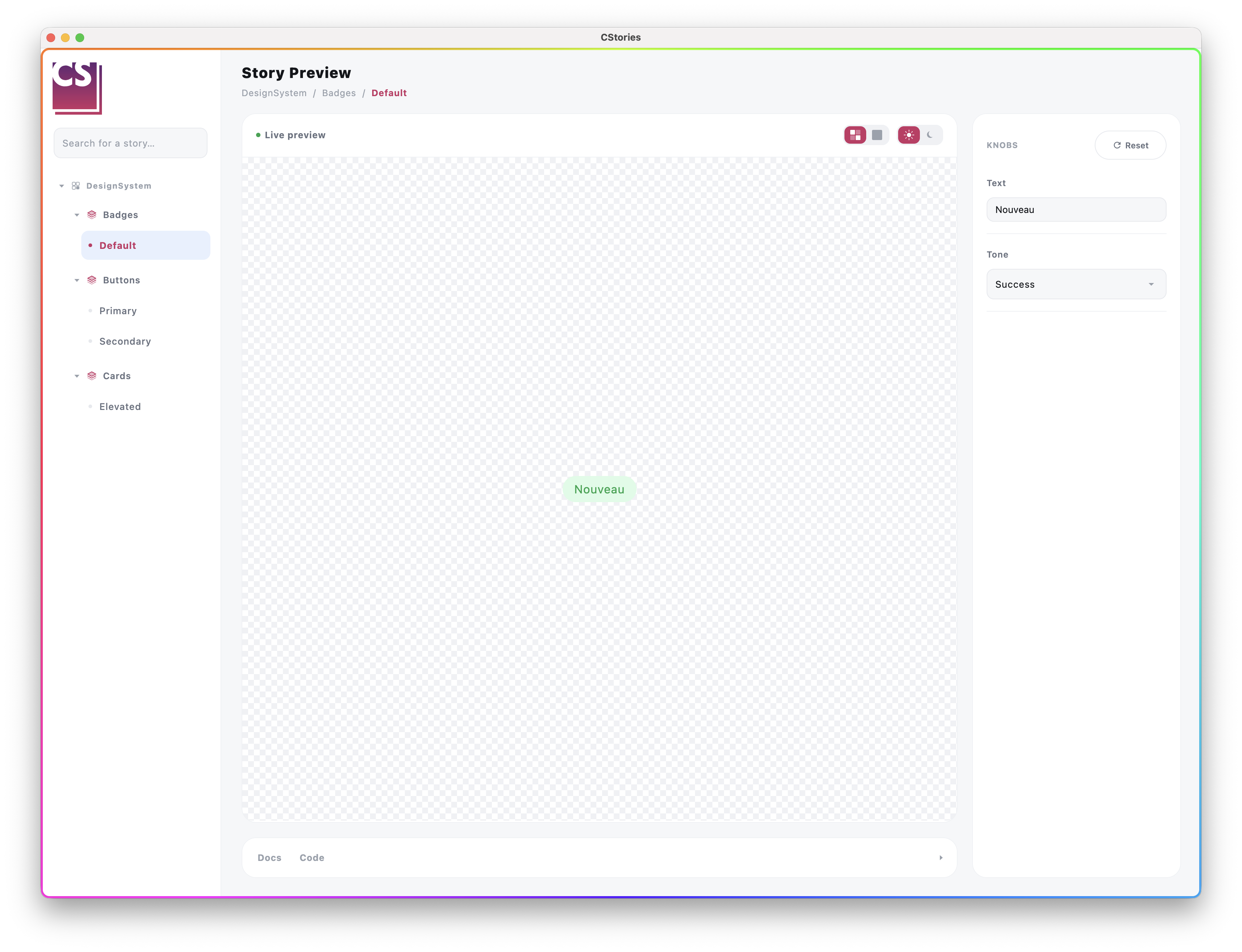Click the Cards layers icon
Image resolution: width=1242 pixels, height=952 pixels.
pyautogui.click(x=92, y=376)
